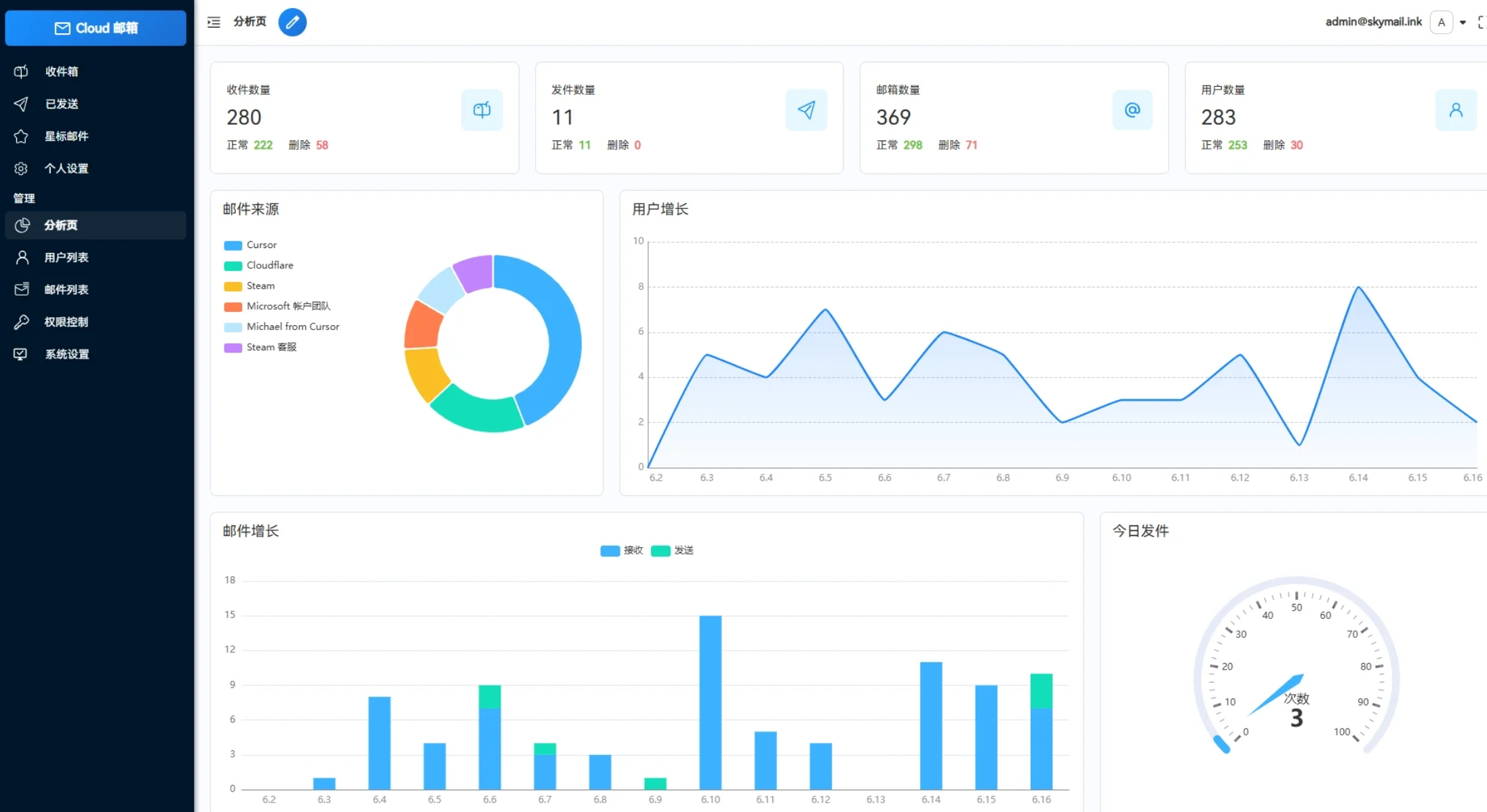Viewport: 1487px width, 812px height.
Task: Click the Steam 客服 purple legend swatch
Action: (233, 348)
